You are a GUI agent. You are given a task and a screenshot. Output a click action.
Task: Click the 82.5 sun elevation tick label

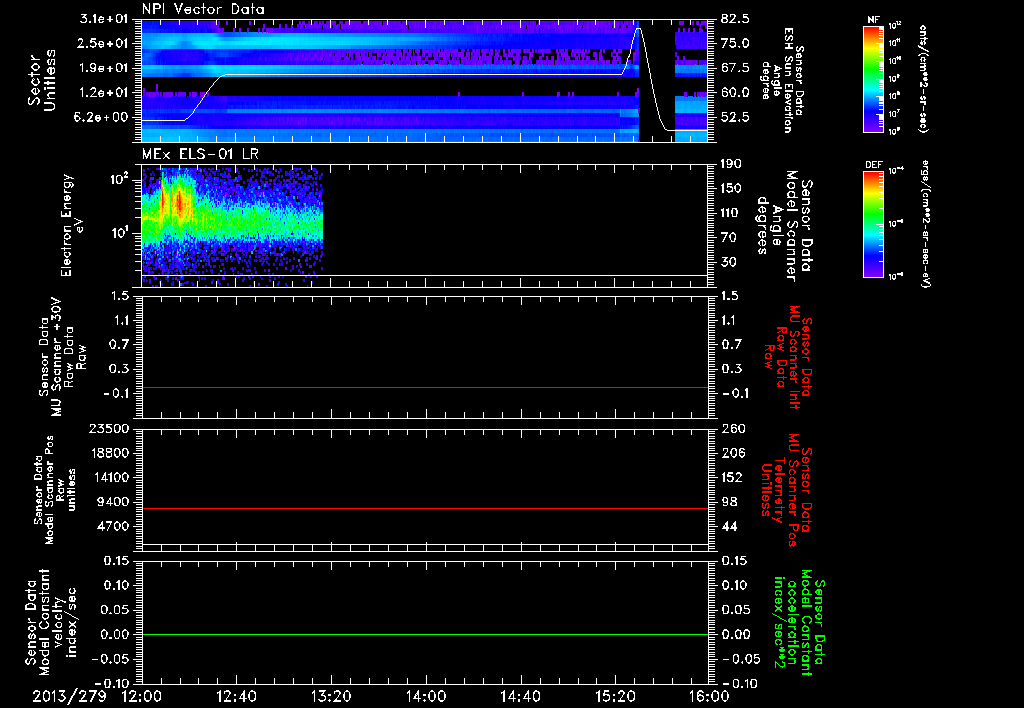point(735,19)
